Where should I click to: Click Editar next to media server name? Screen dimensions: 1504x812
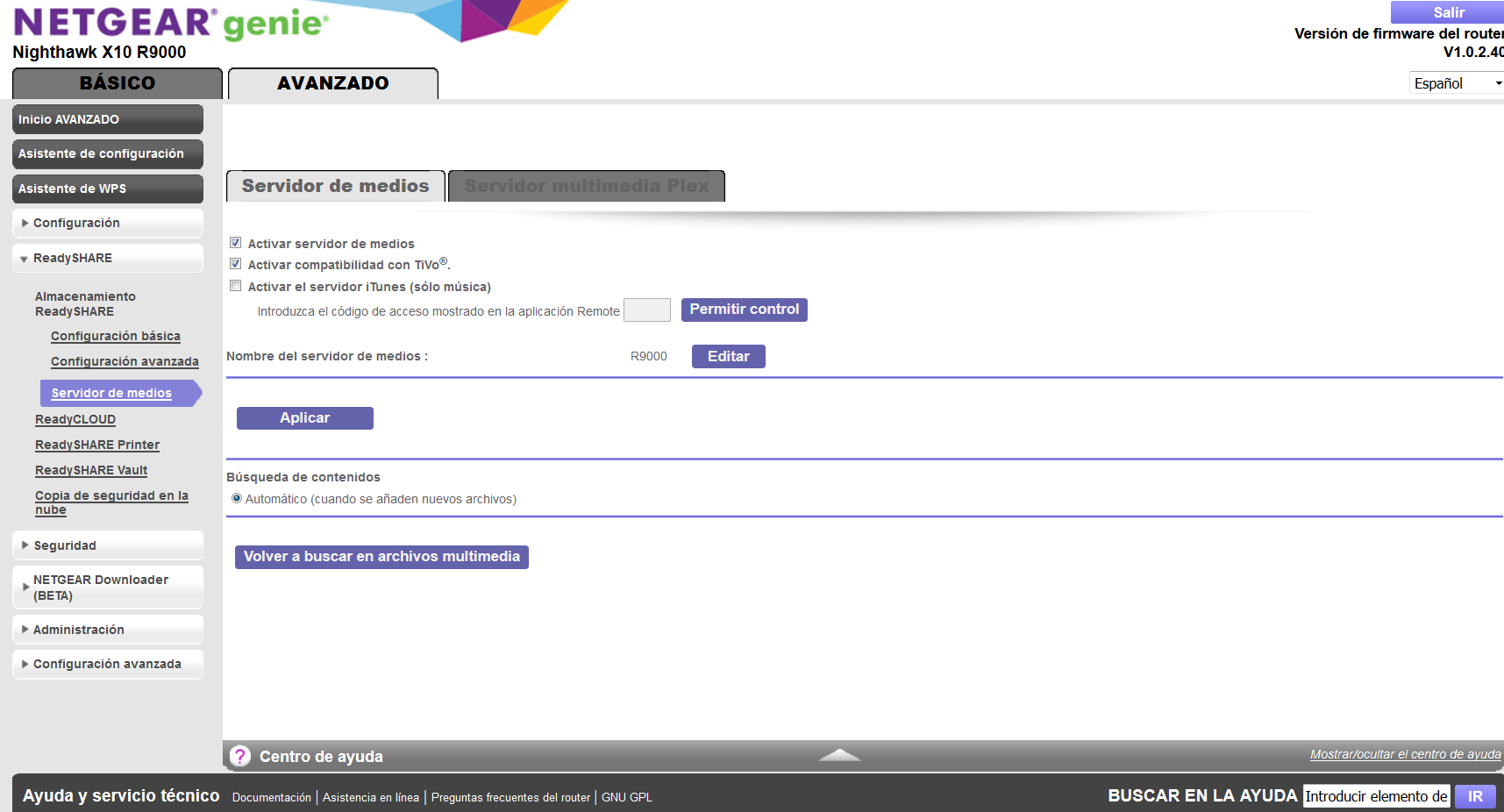click(x=729, y=356)
